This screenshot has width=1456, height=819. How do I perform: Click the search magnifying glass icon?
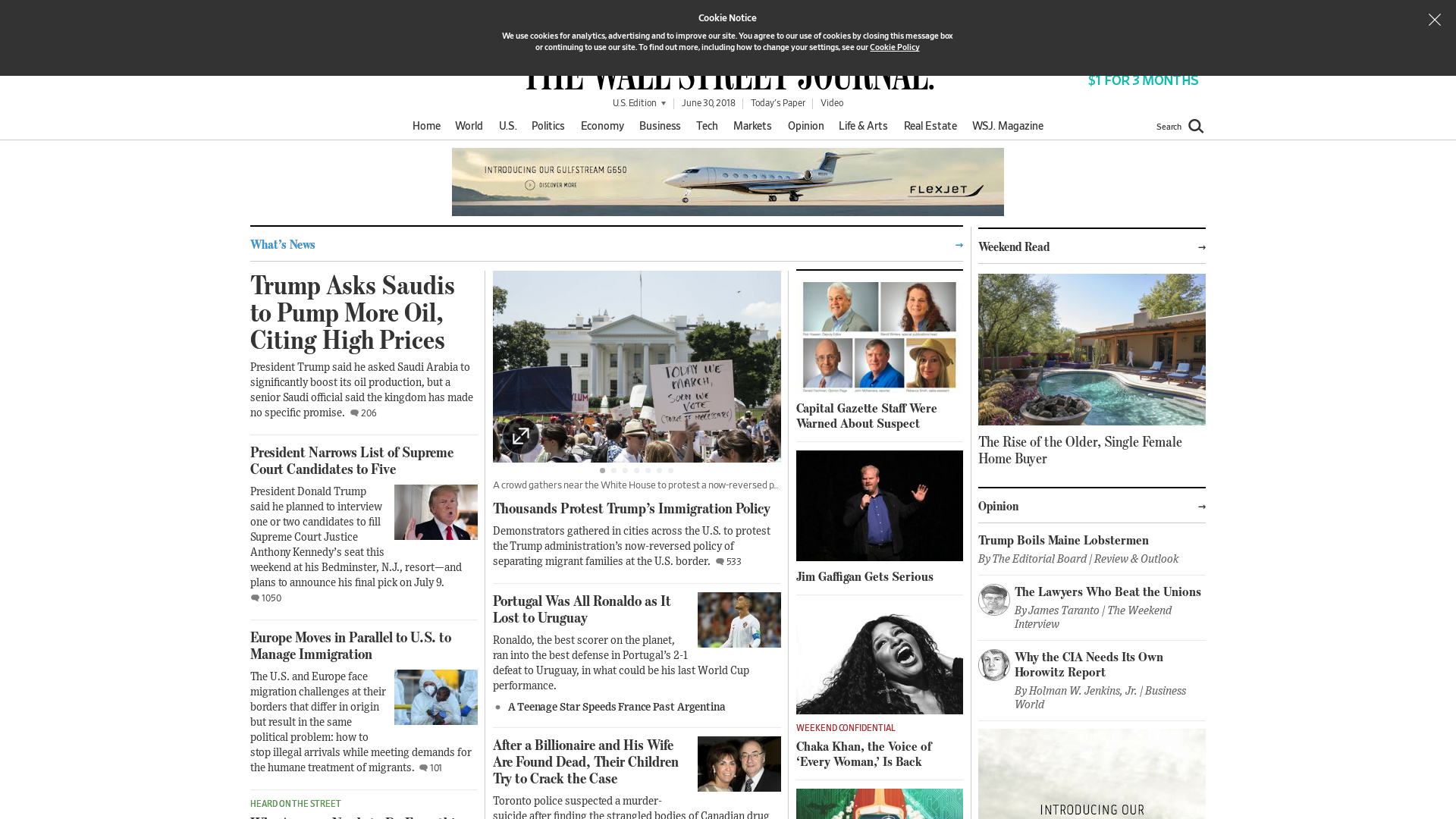pyautogui.click(x=1196, y=127)
